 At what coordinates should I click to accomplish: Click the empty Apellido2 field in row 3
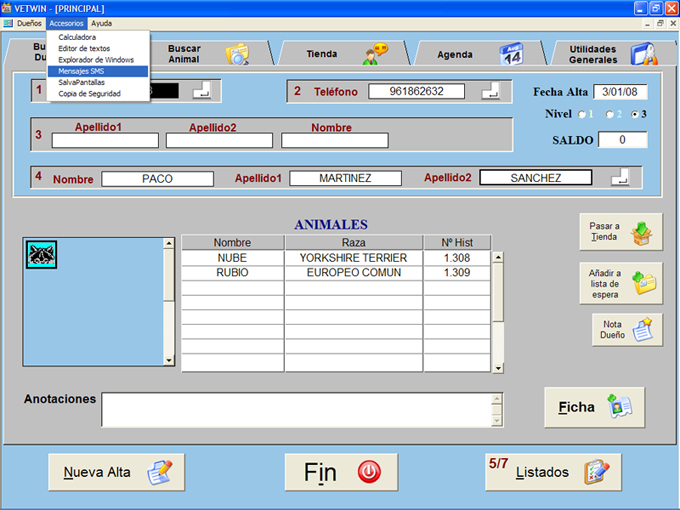point(219,141)
